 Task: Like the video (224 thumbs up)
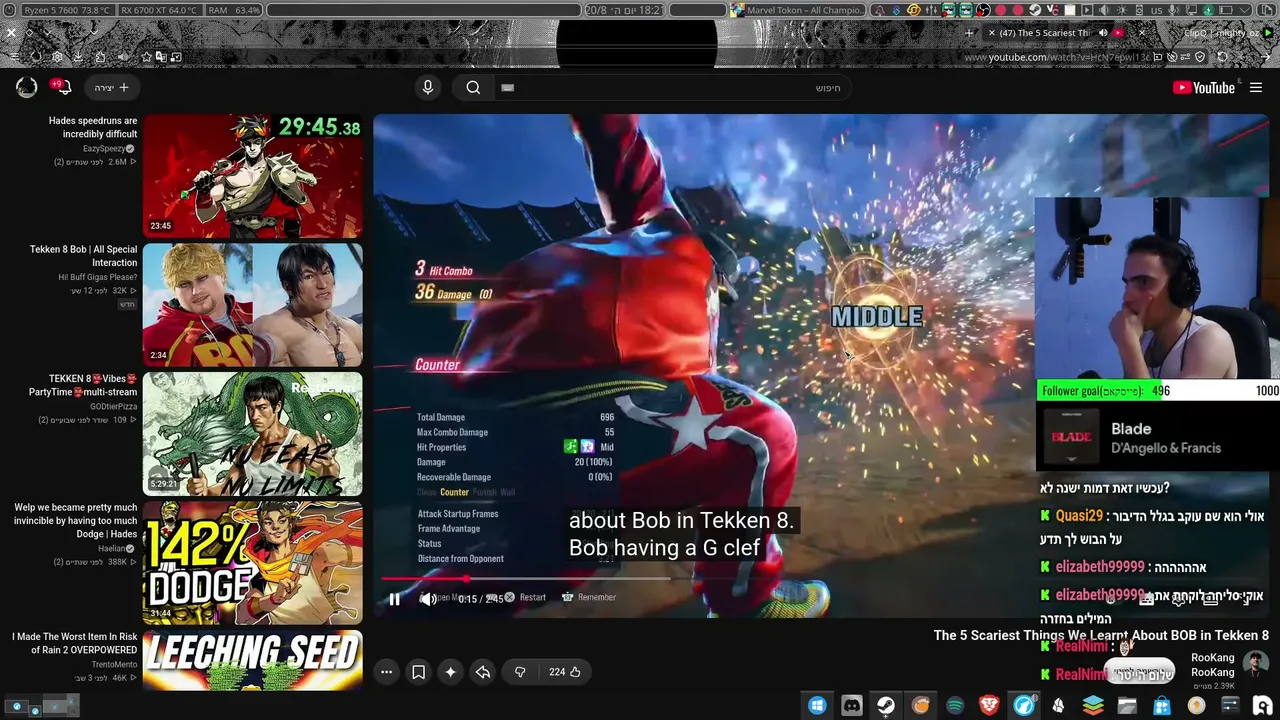pyautogui.click(x=565, y=672)
